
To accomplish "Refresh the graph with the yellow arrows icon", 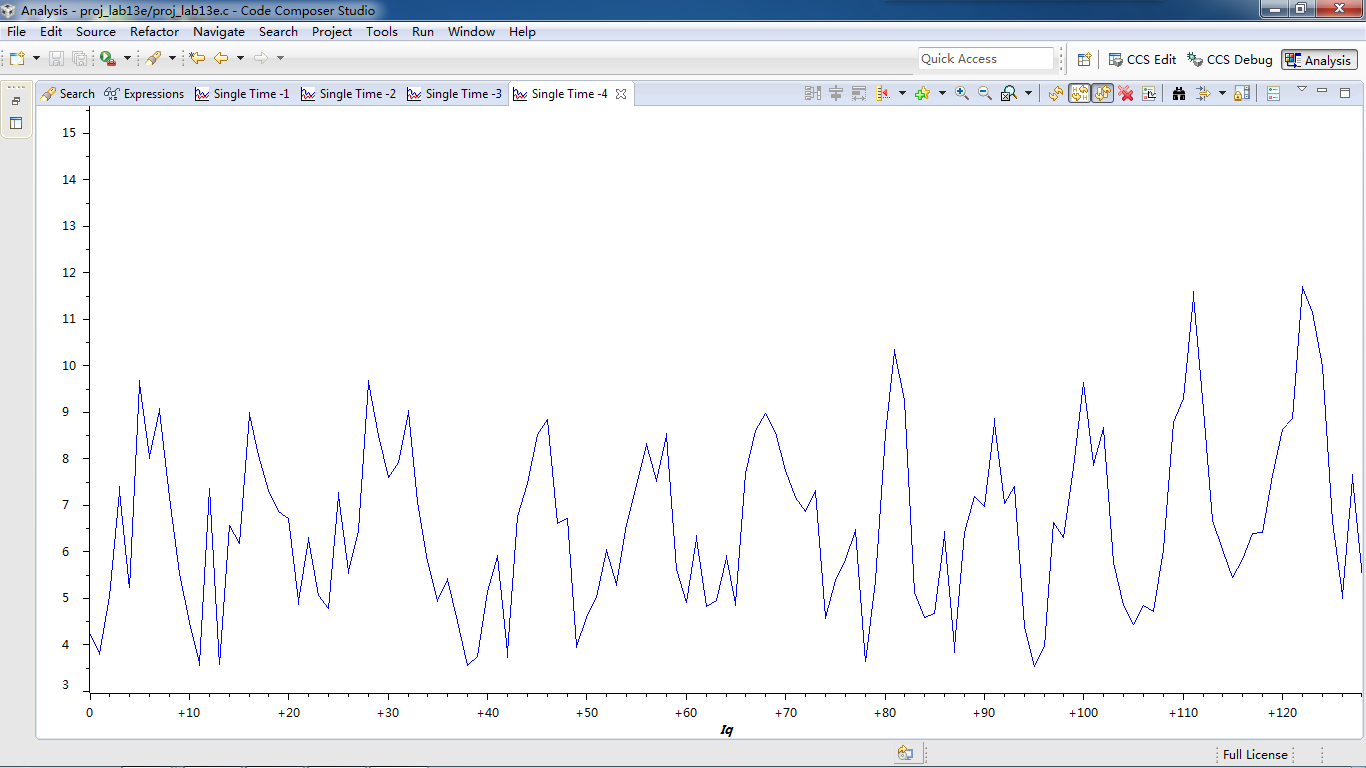I will click(1055, 93).
